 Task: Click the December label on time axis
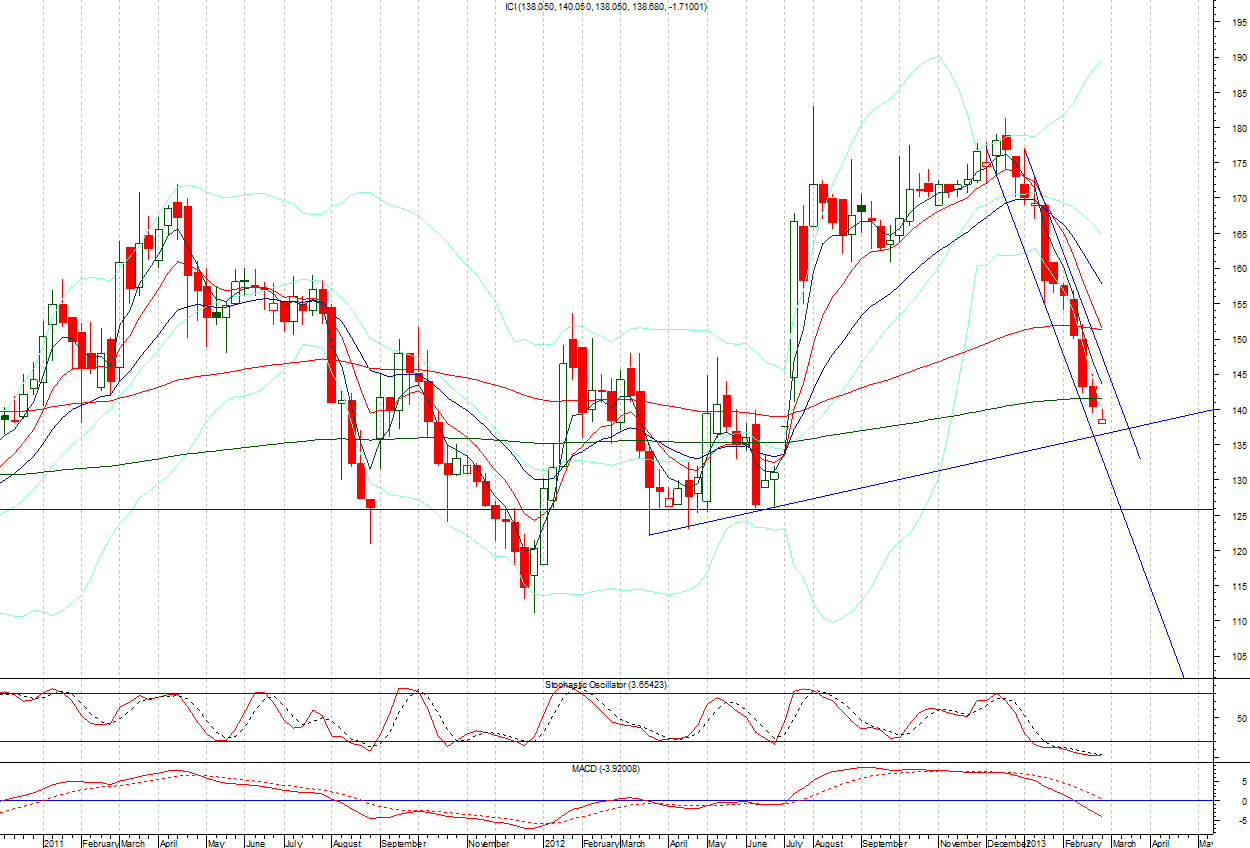[1006, 842]
